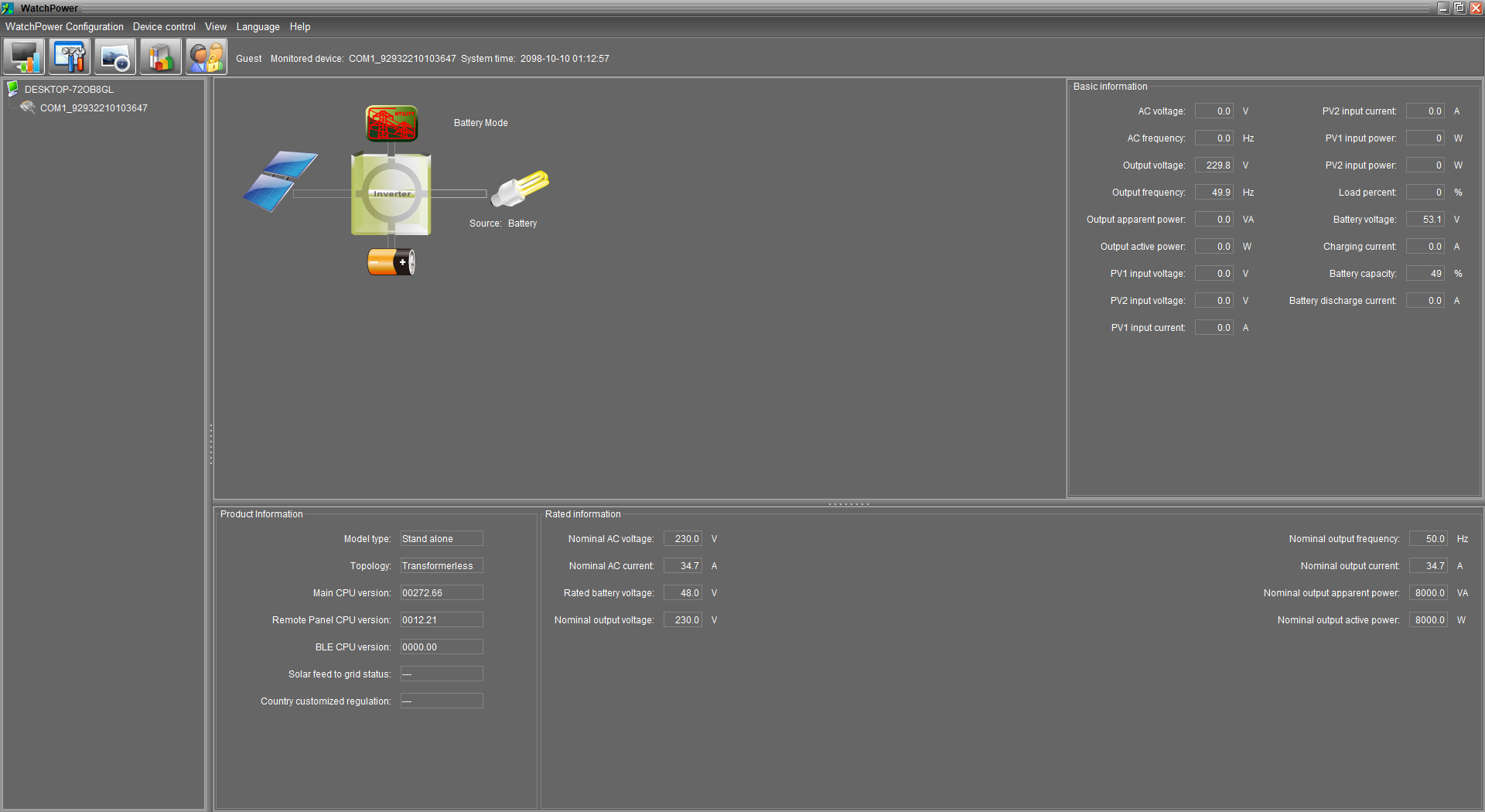
Task: Select the DESKTOP-72OB8GL tree node
Action: tap(69, 90)
